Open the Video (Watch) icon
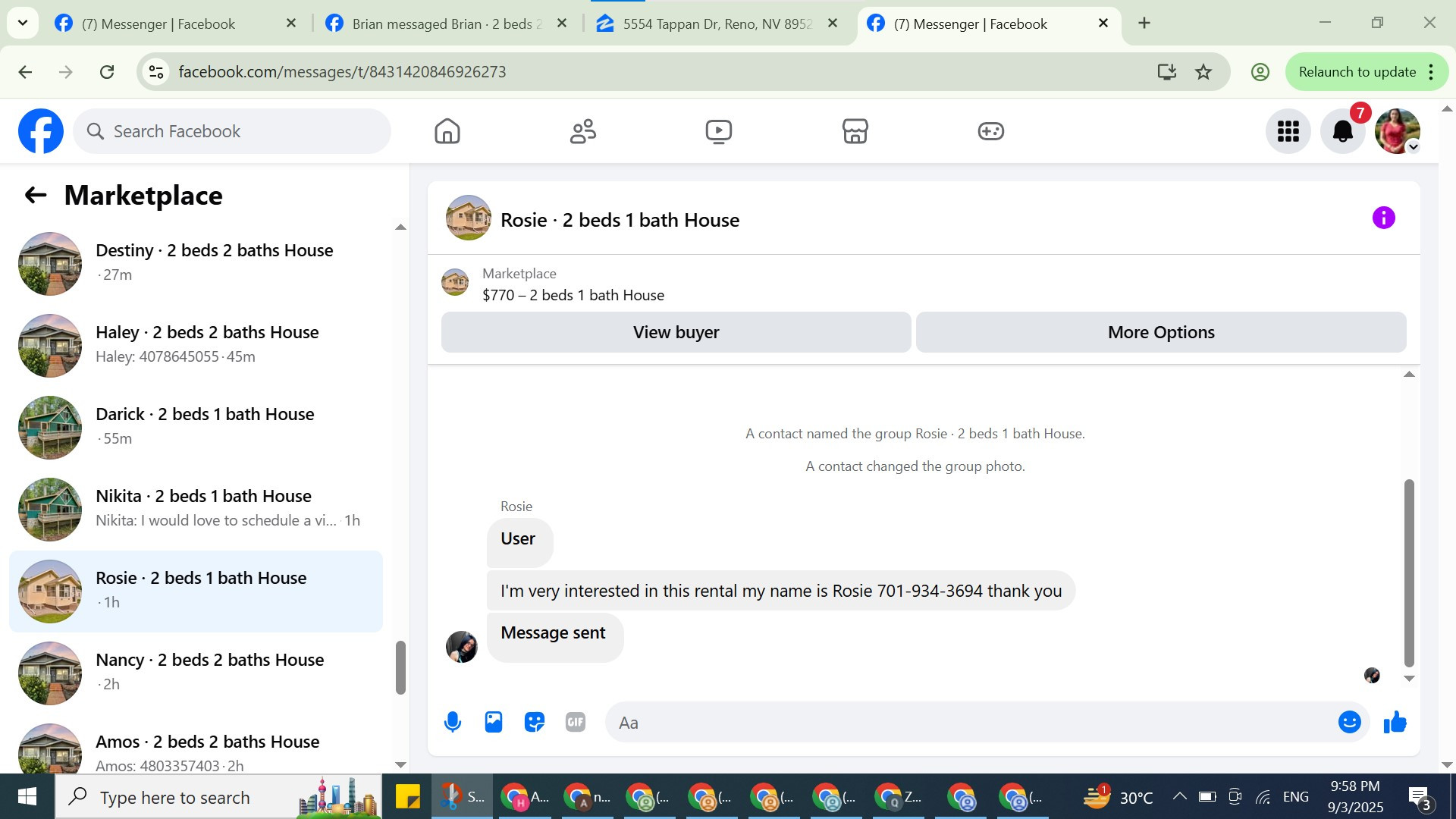Viewport: 1456px width, 819px height. point(719,131)
